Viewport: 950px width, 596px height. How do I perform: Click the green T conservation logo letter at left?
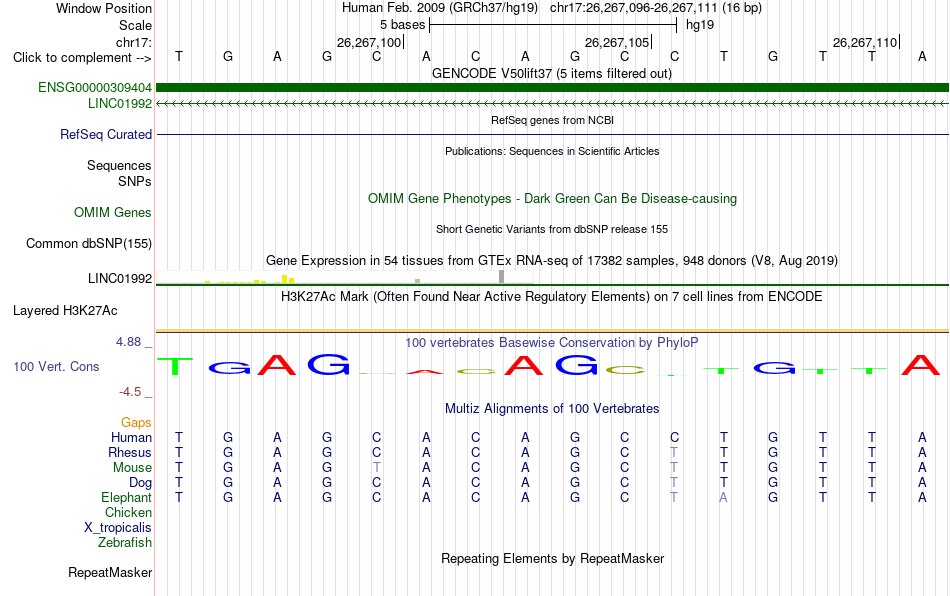pyautogui.click(x=175, y=366)
